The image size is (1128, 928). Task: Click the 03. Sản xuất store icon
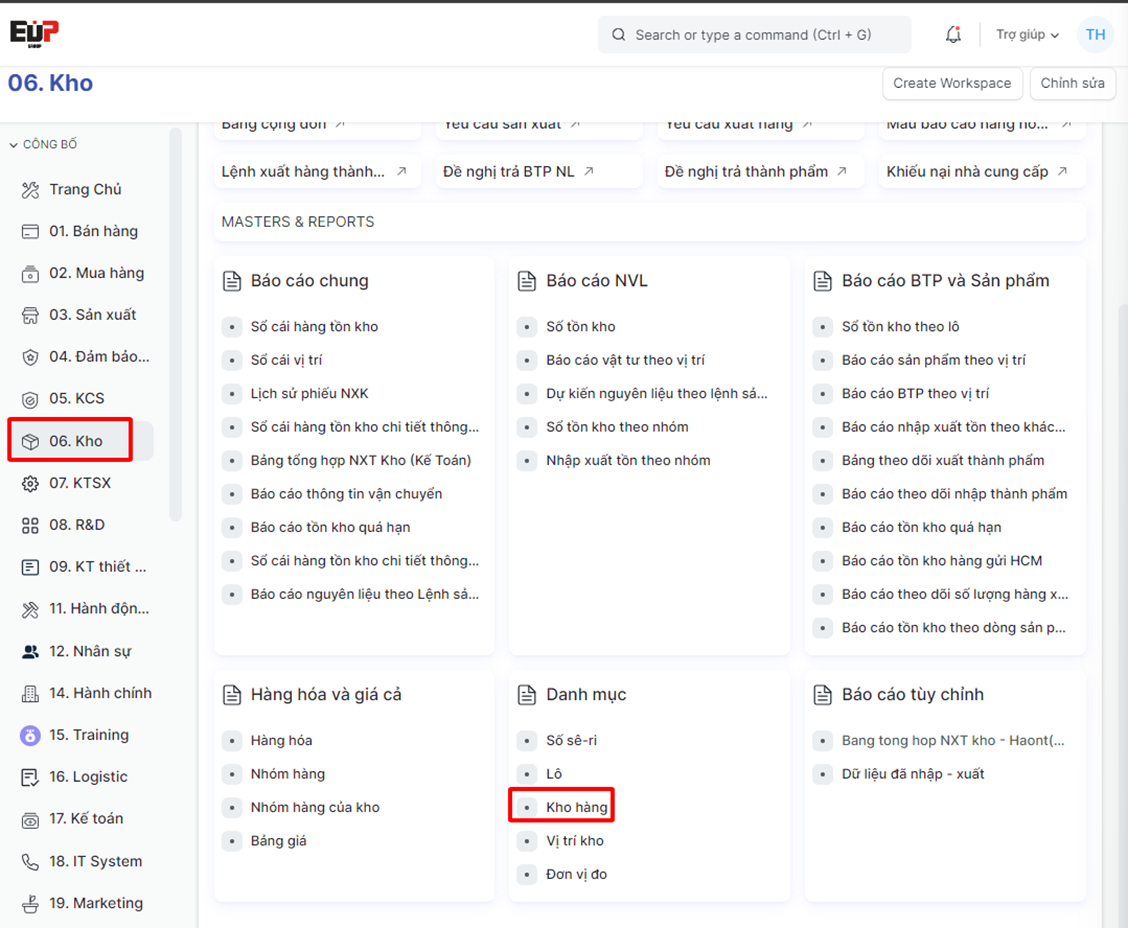30,315
